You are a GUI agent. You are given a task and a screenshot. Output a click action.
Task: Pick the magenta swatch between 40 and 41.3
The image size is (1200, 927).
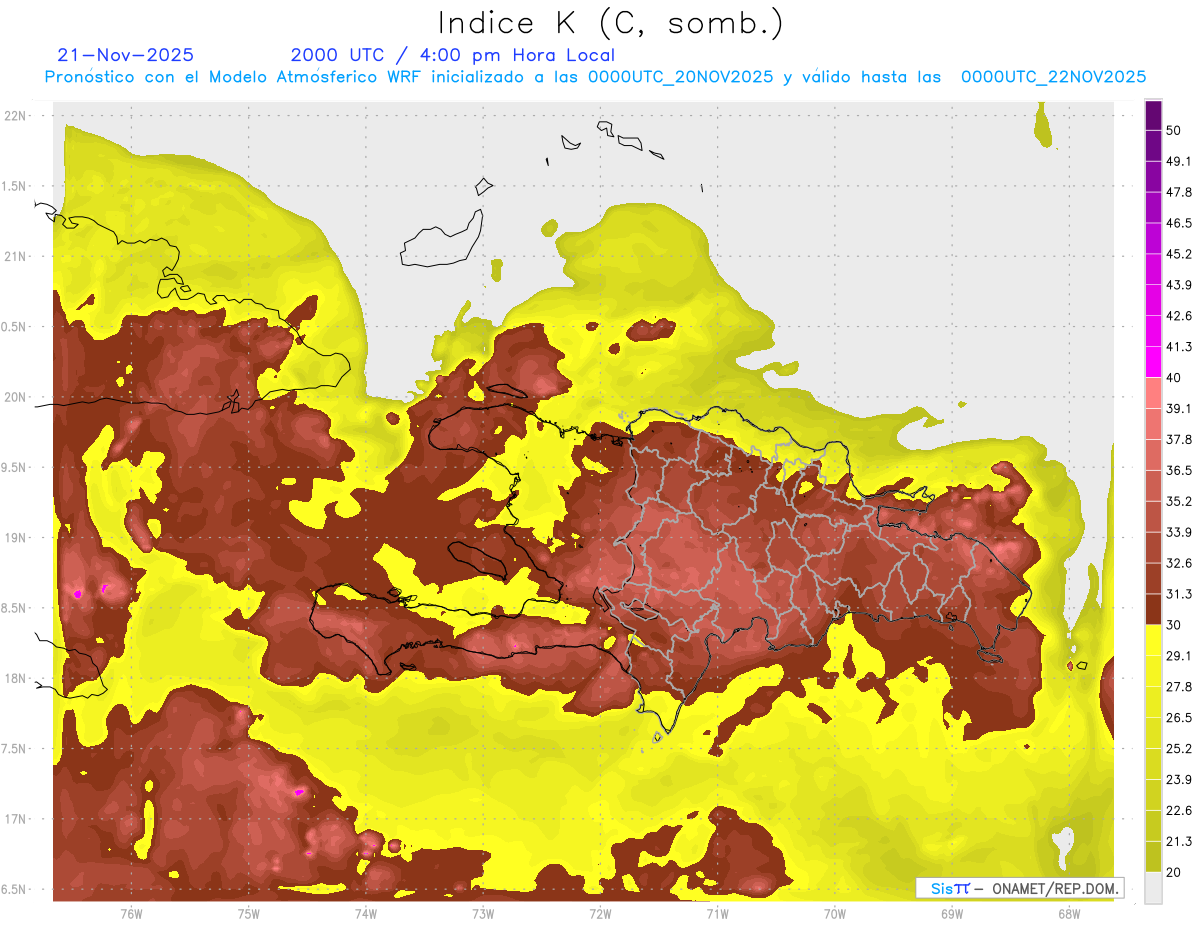point(1153,362)
